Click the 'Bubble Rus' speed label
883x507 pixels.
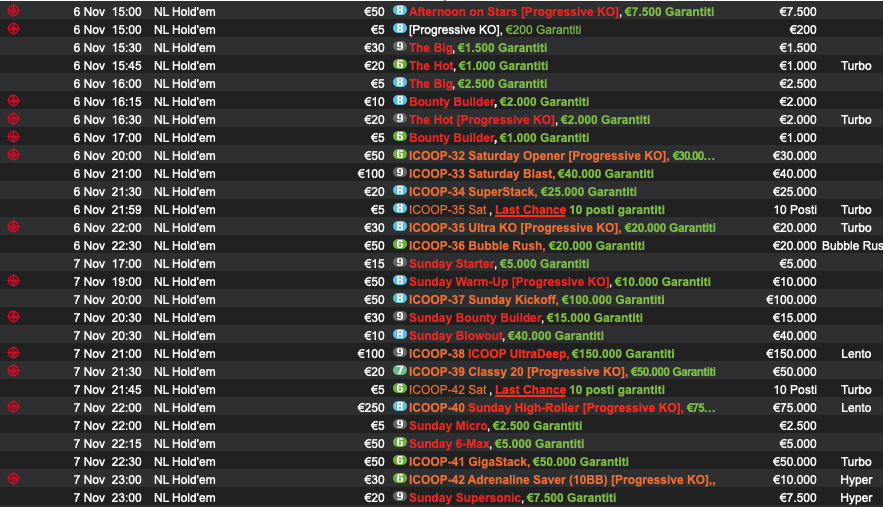(852, 246)
